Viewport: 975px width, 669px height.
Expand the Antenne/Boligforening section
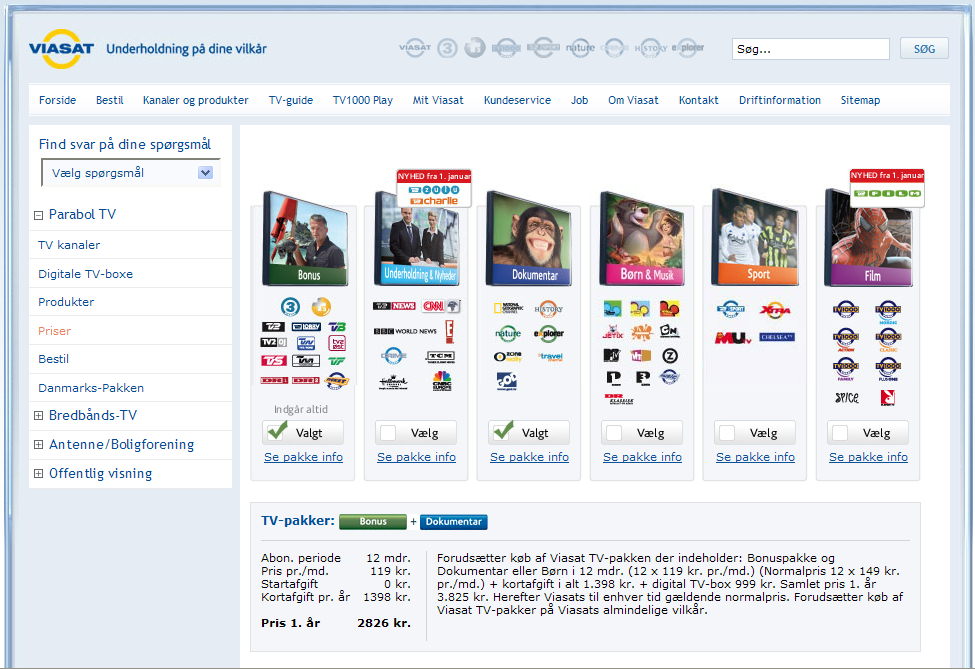click(39, 445)
